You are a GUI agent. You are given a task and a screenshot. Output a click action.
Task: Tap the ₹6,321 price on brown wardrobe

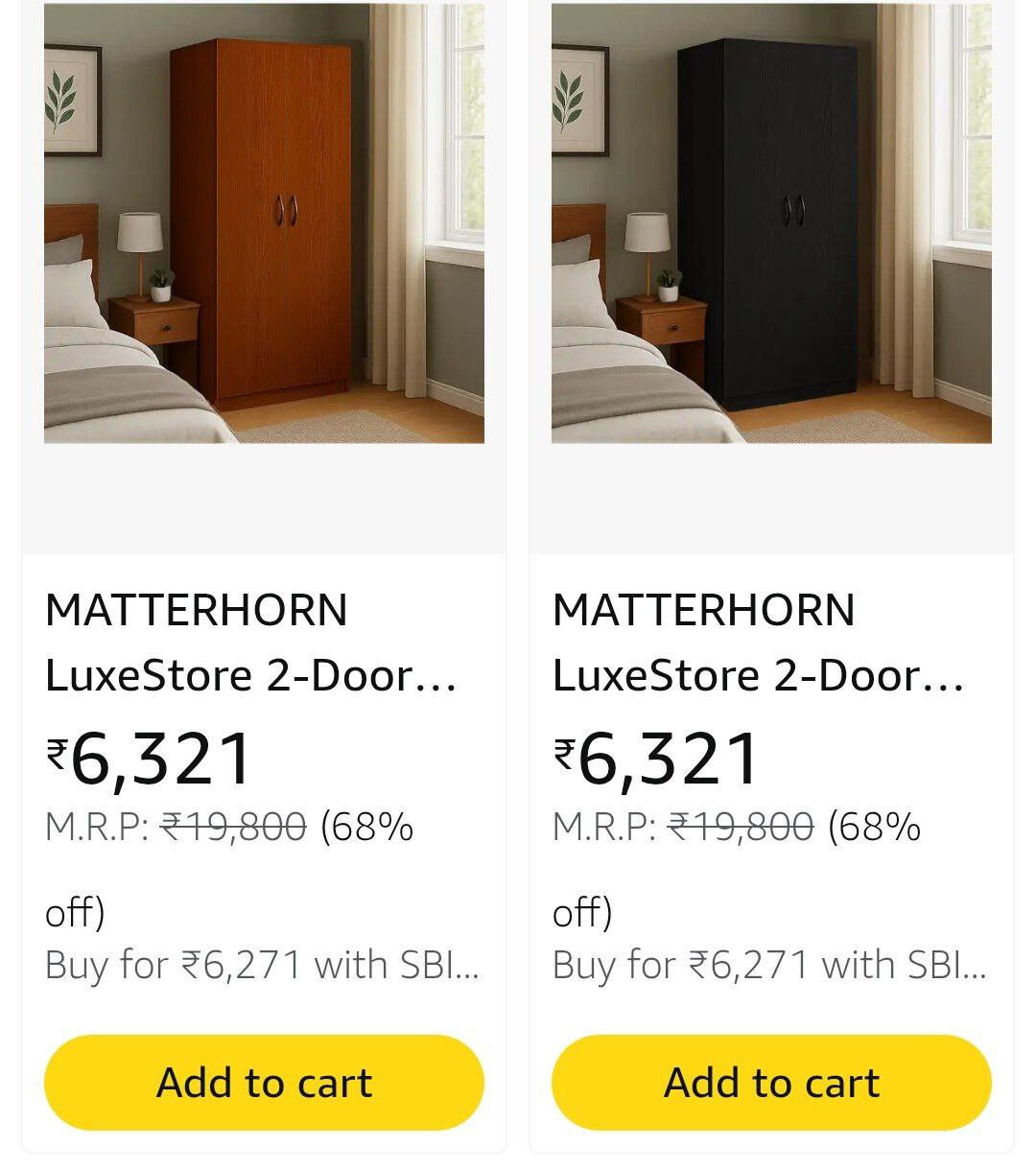pyautogui.click(x=149, y=760)
